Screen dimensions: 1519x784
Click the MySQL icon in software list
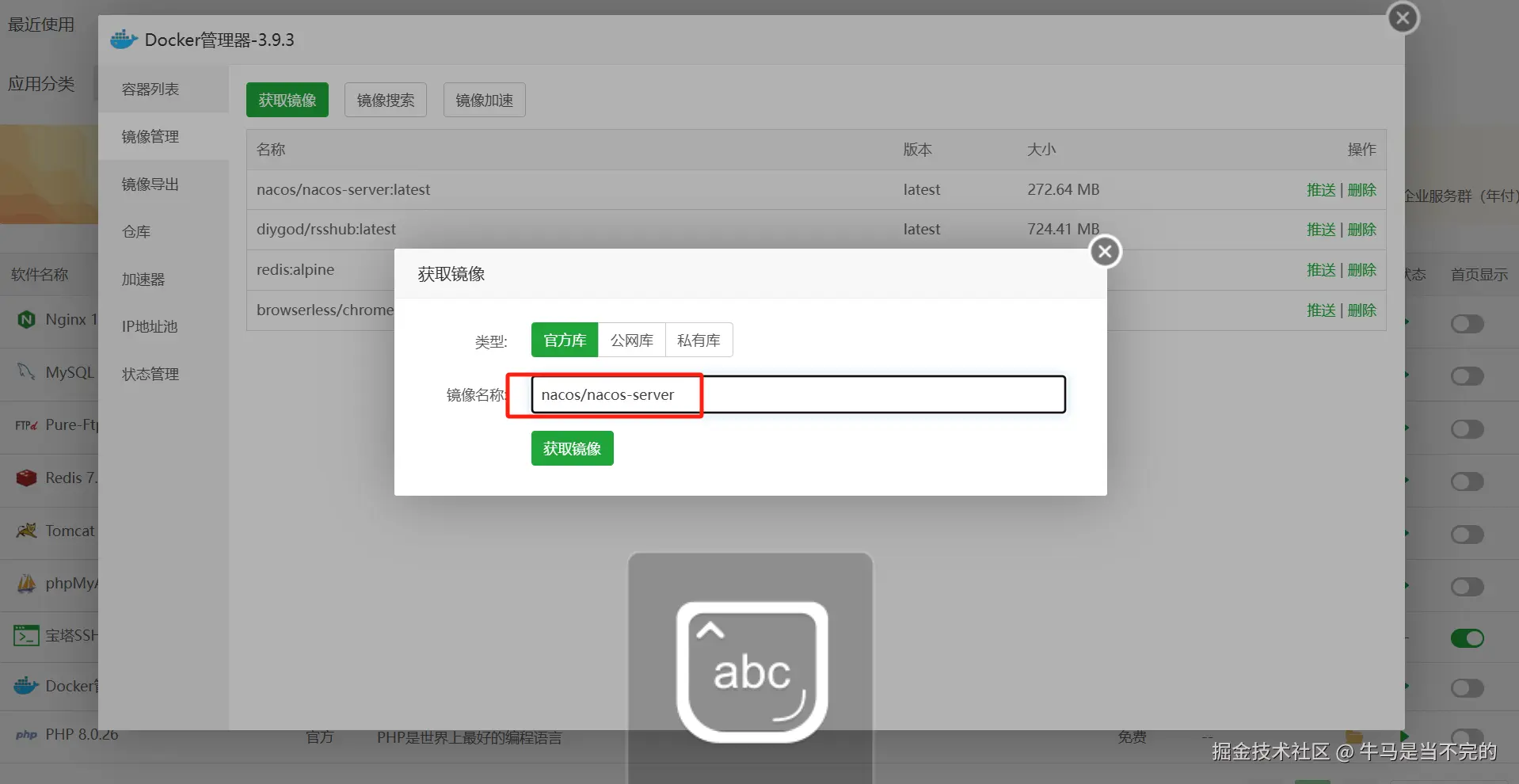(x=26, y=371)
